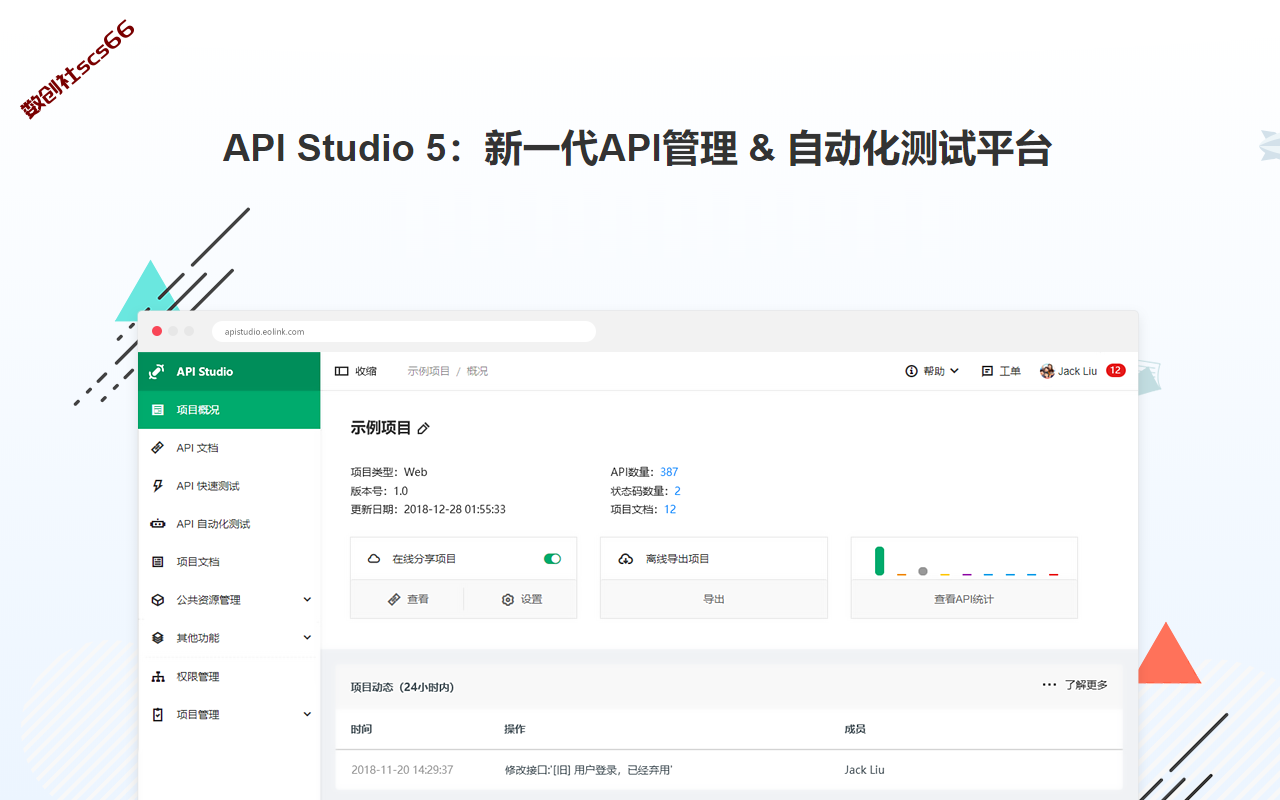This screenshot has height=800, width=1280.
Task: Click the 成员 column header
Action: [x=855, y=729]
